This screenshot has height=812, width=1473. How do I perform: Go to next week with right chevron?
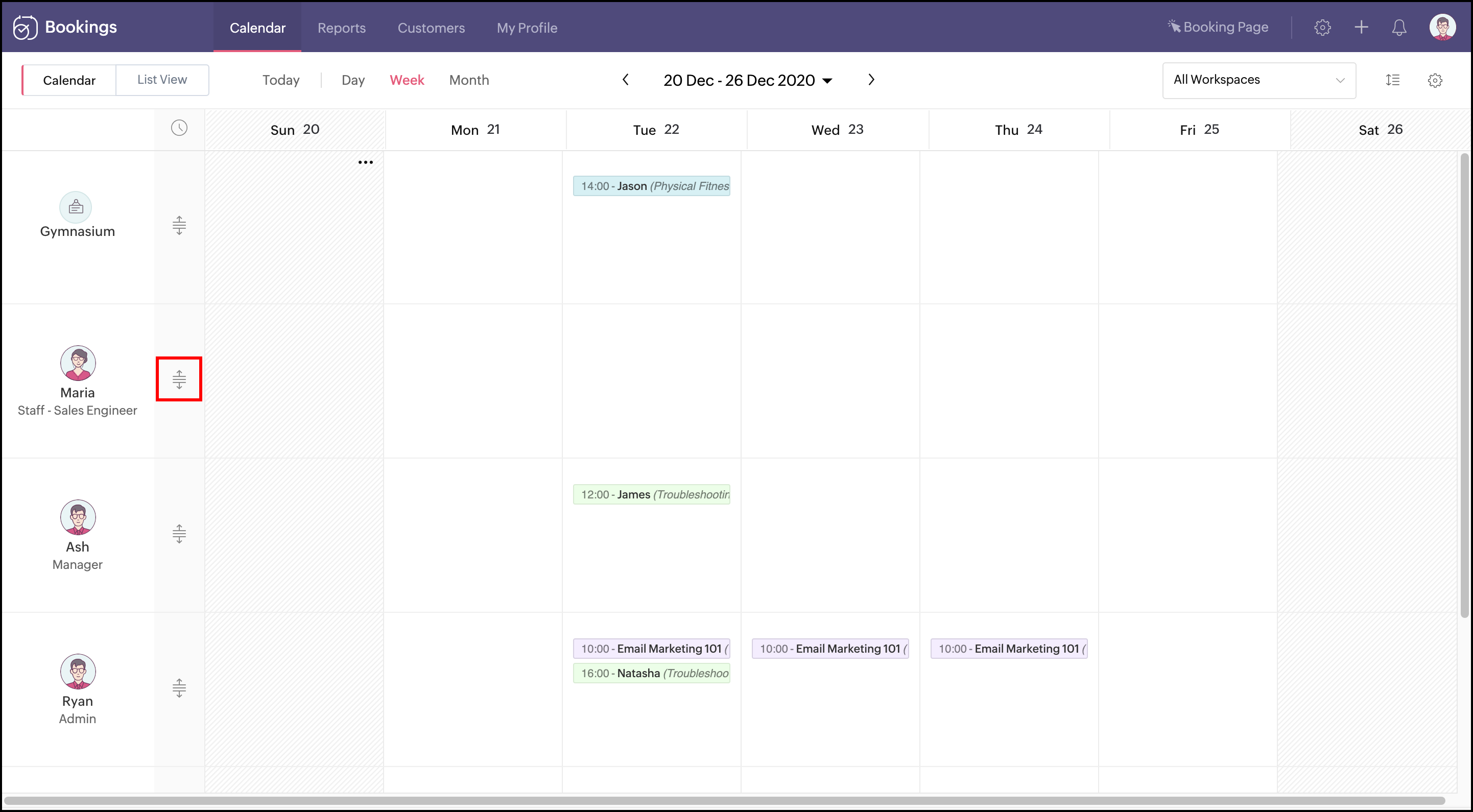[871, 80]
